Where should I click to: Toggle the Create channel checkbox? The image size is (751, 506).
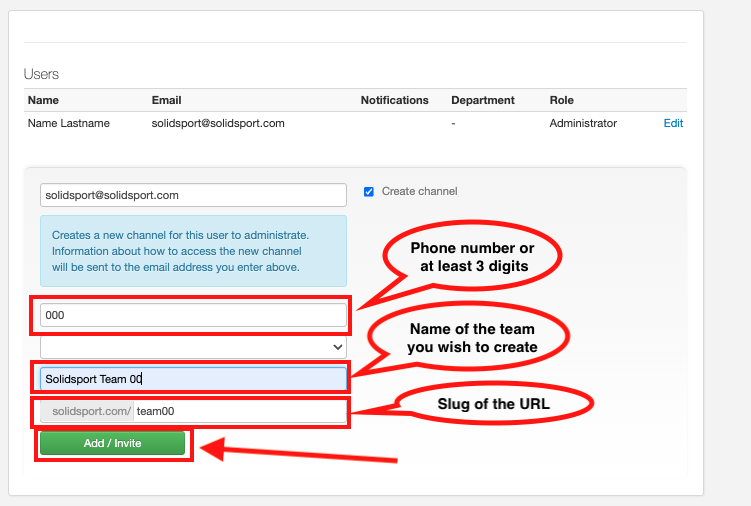369,191
